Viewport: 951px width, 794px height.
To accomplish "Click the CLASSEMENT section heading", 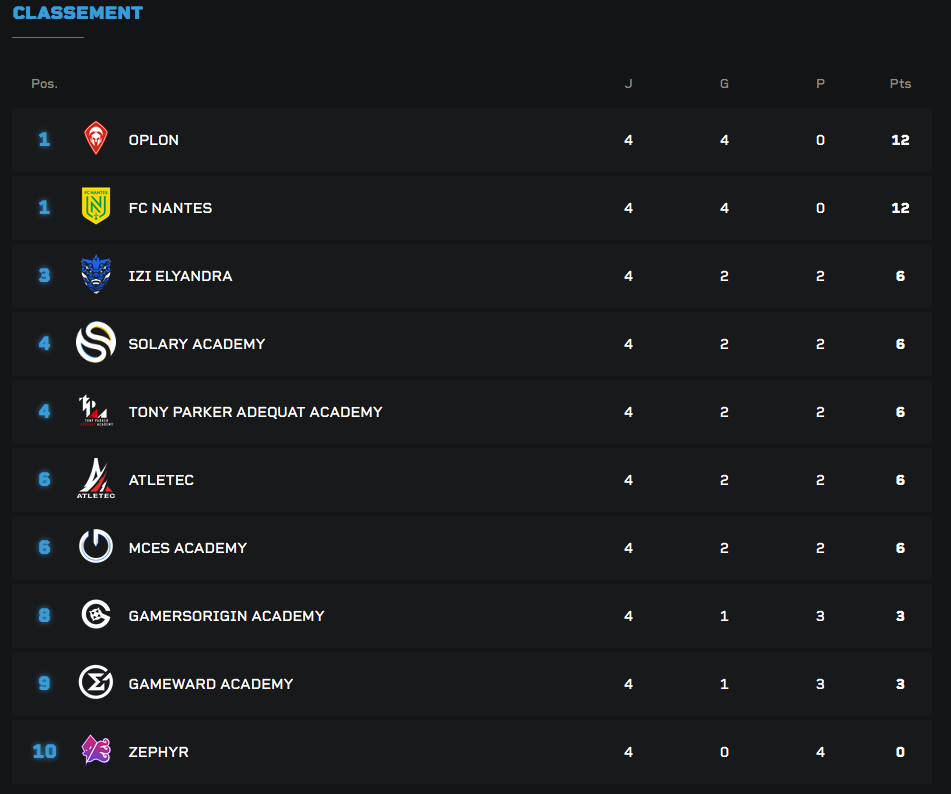I will (78, 13).
